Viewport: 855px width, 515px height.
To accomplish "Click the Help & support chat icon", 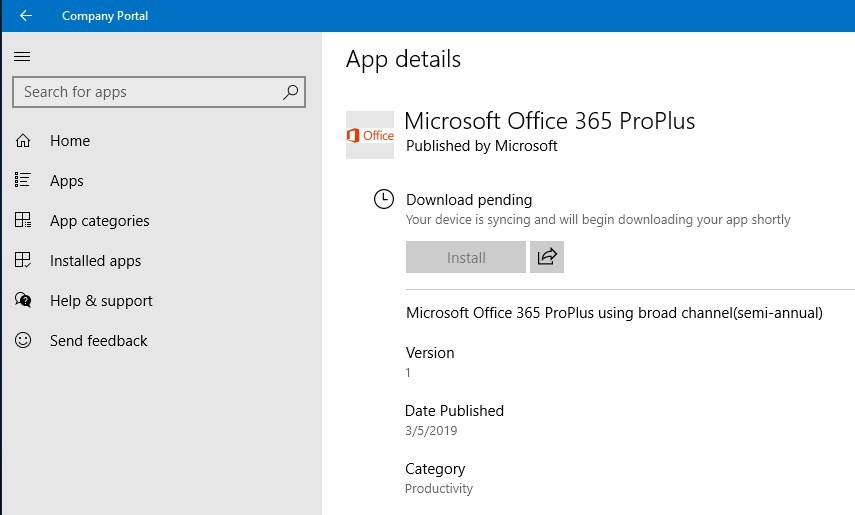I will [x=23, y=300].
